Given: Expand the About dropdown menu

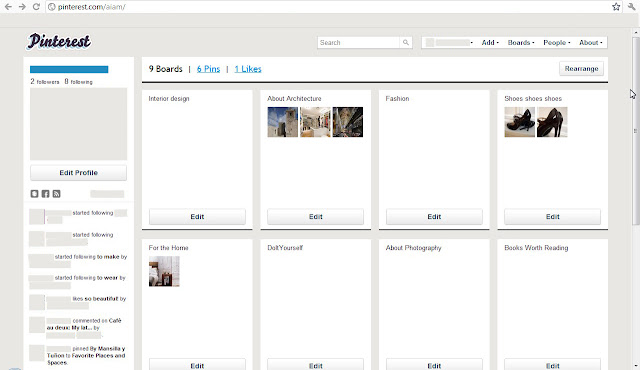Looking at the screenshot, I should click(x=591, y=42).
